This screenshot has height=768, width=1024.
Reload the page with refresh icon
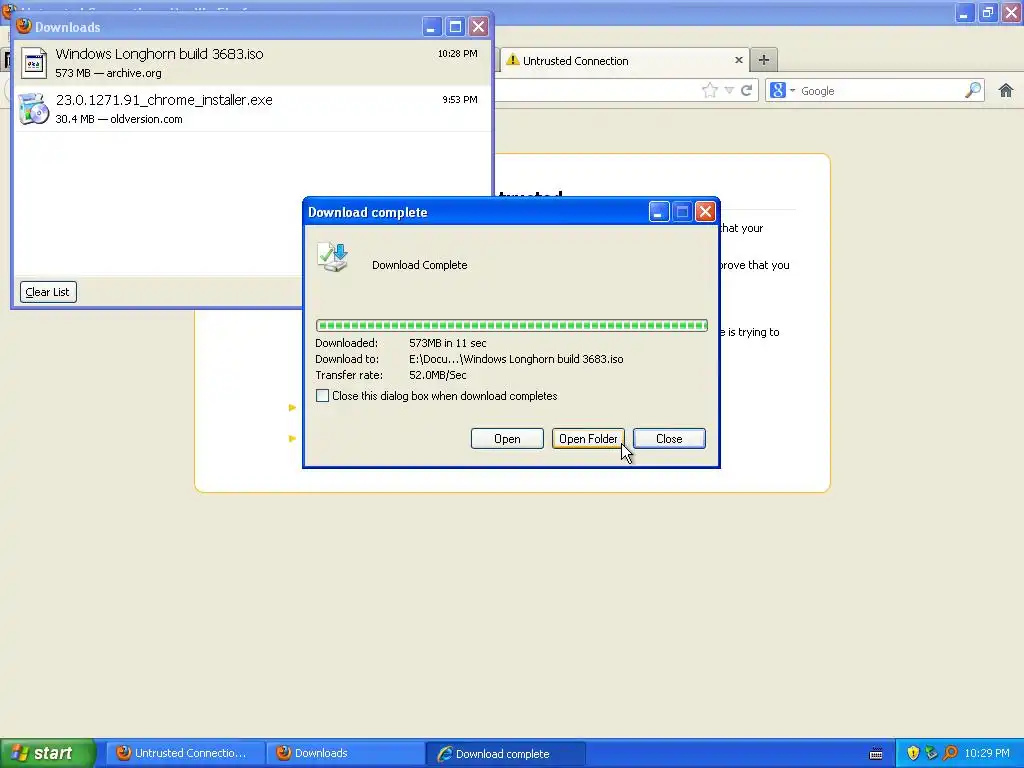(x=746, y=91)
